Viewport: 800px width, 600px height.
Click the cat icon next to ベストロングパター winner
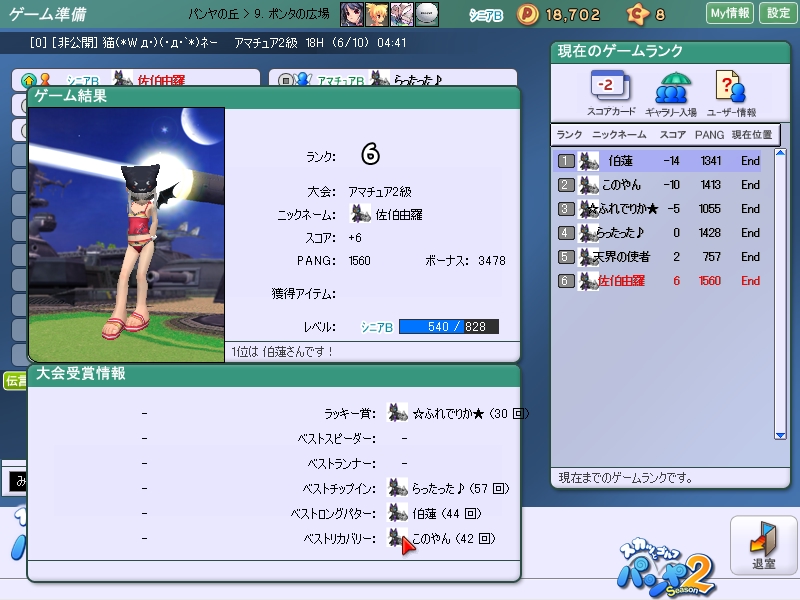click(397, 513)
